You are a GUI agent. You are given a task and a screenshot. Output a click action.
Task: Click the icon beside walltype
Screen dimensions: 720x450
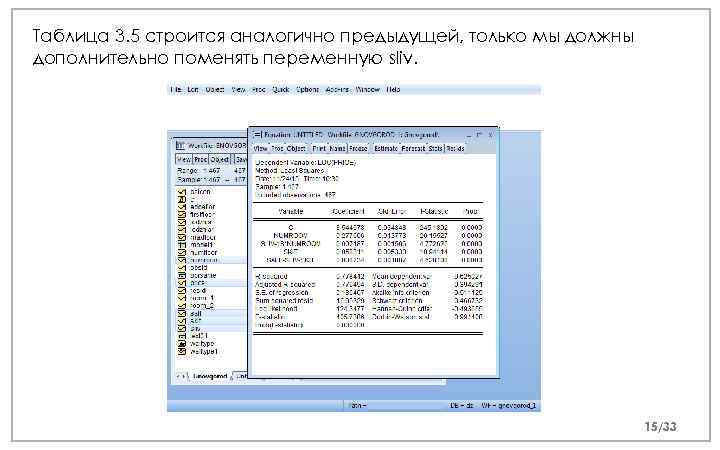(x=182, y=343)
